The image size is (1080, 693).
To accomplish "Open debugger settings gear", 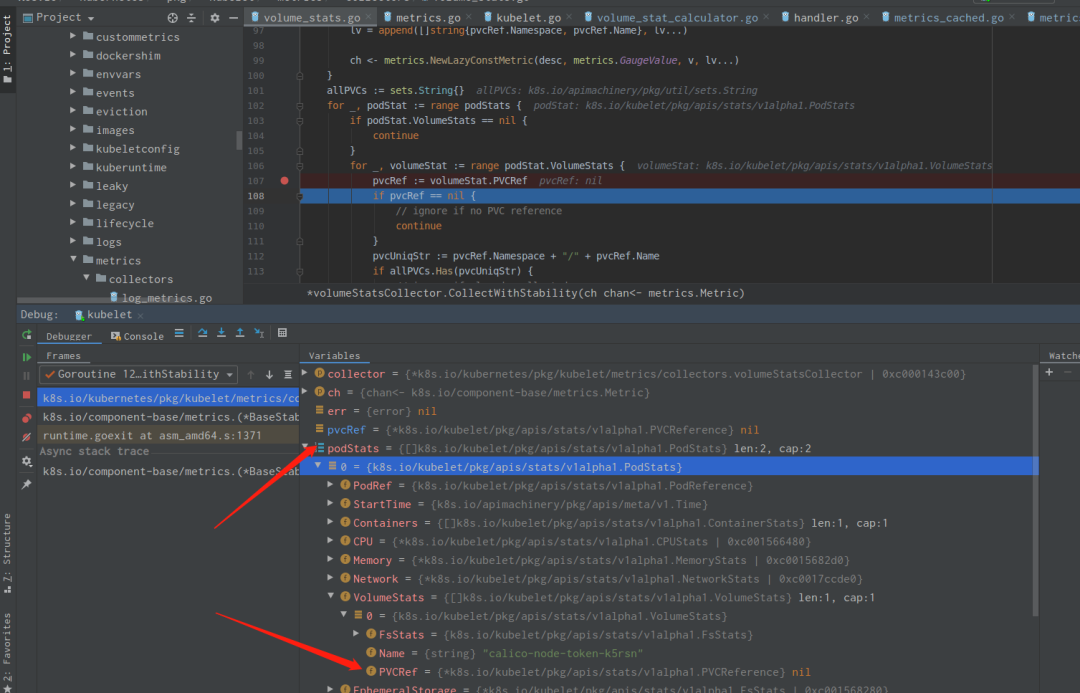I will [27, 462].
